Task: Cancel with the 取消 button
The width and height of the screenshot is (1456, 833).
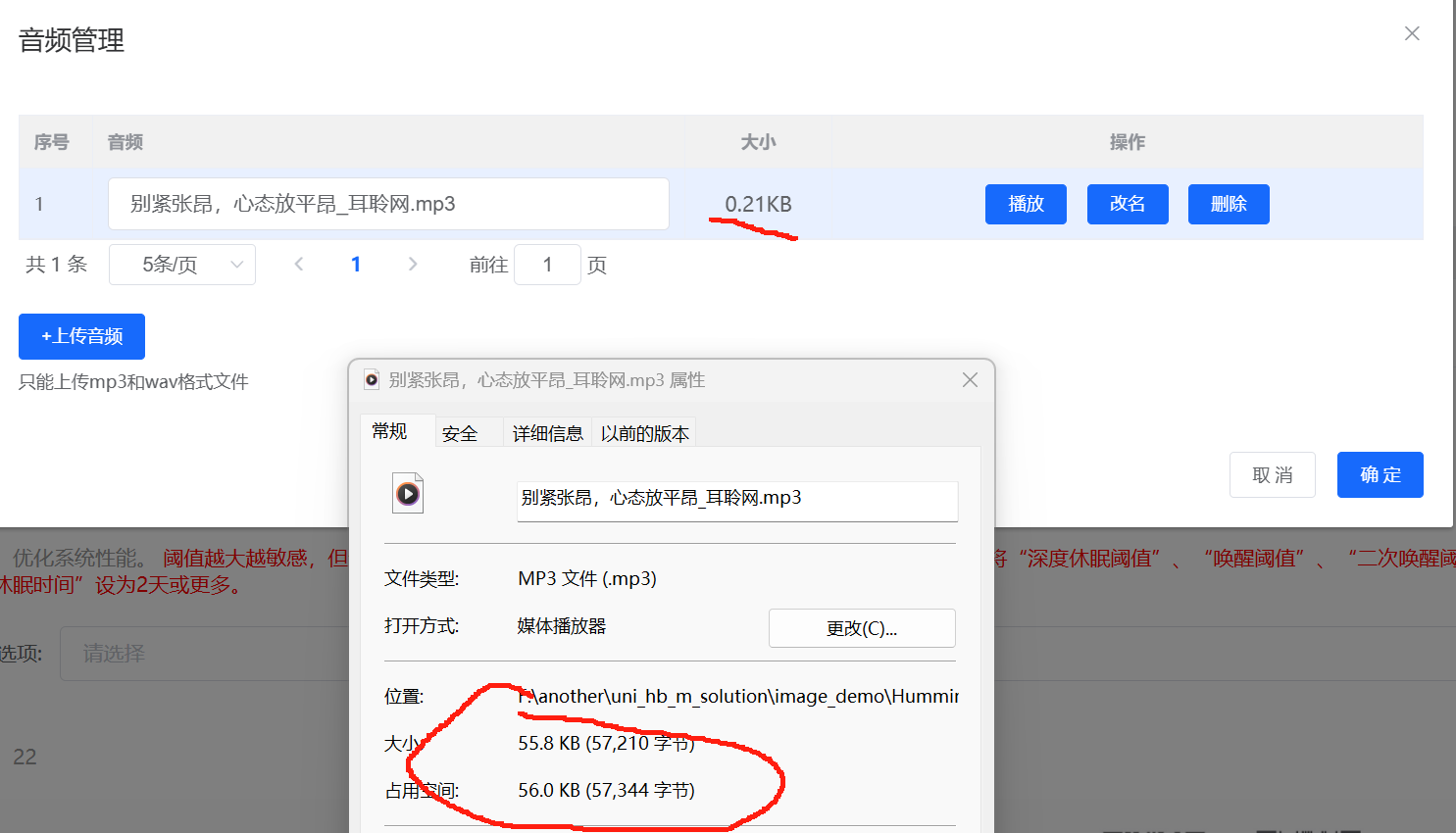Action: point(1272,474)
